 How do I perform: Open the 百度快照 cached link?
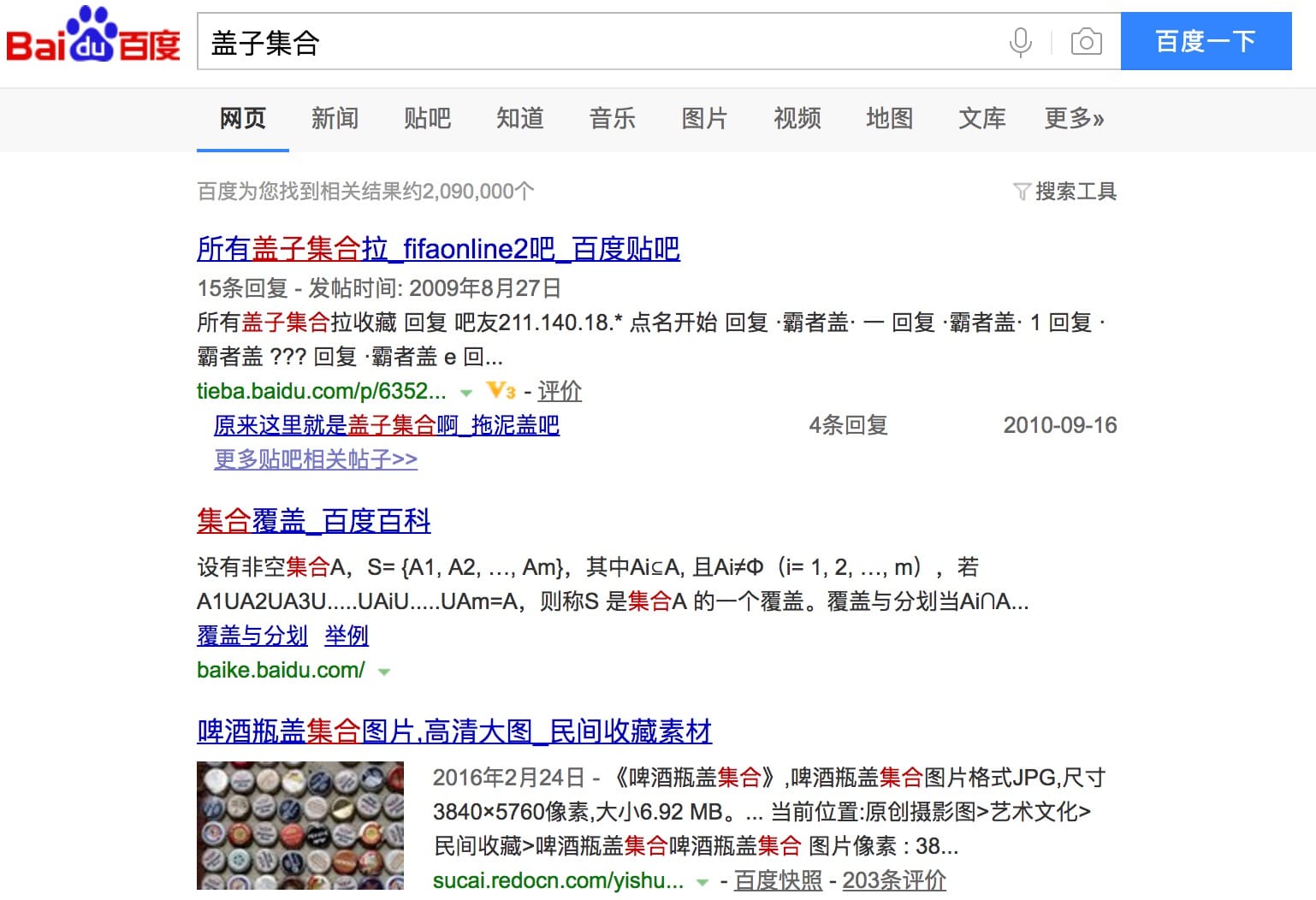click(x=778, y=880)
